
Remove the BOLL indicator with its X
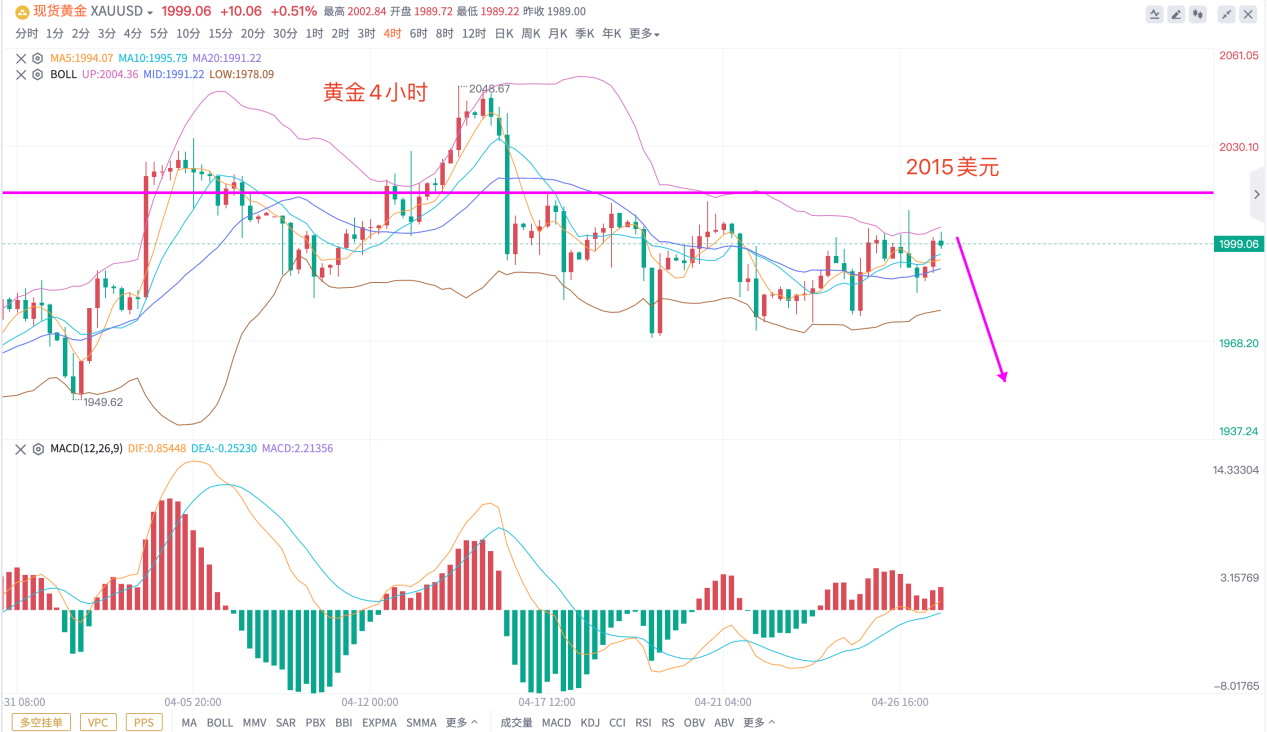click(x=22, y=74)
